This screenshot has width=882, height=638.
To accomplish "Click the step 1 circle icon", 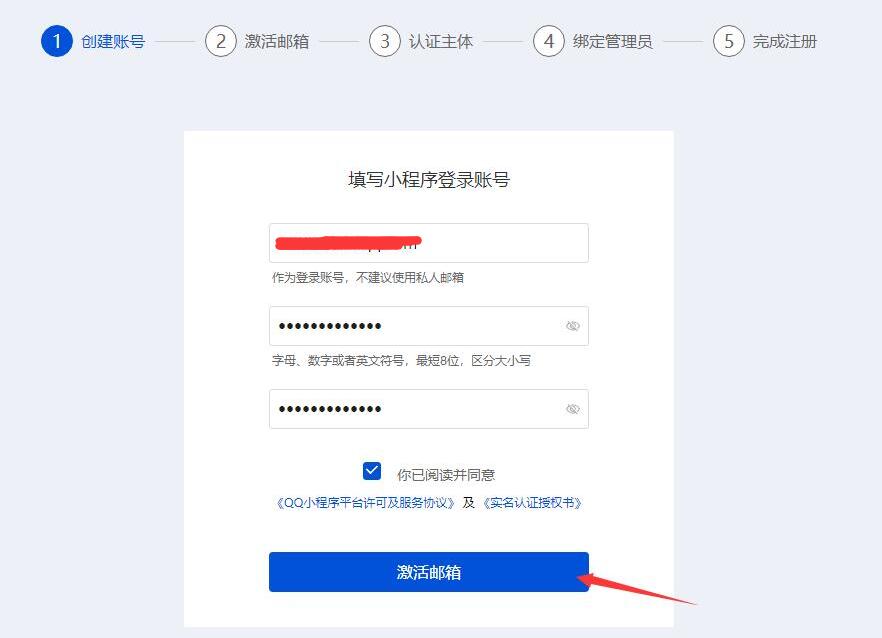I will tap(57, 41).
